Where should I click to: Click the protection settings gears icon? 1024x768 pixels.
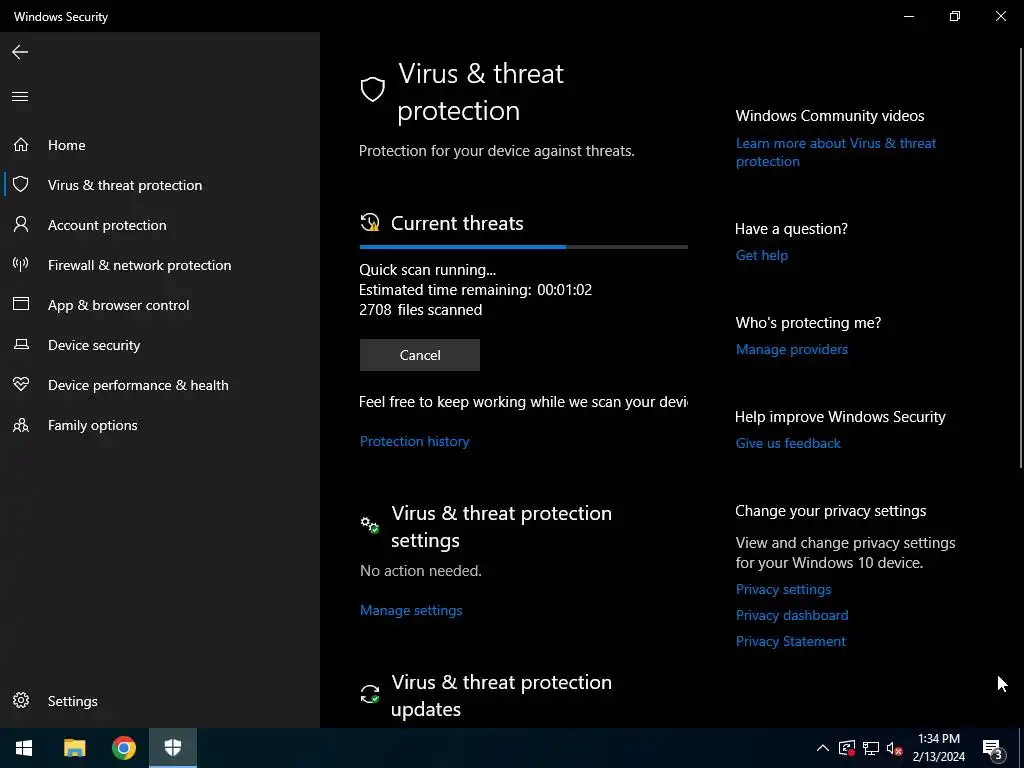pos(370,524)
